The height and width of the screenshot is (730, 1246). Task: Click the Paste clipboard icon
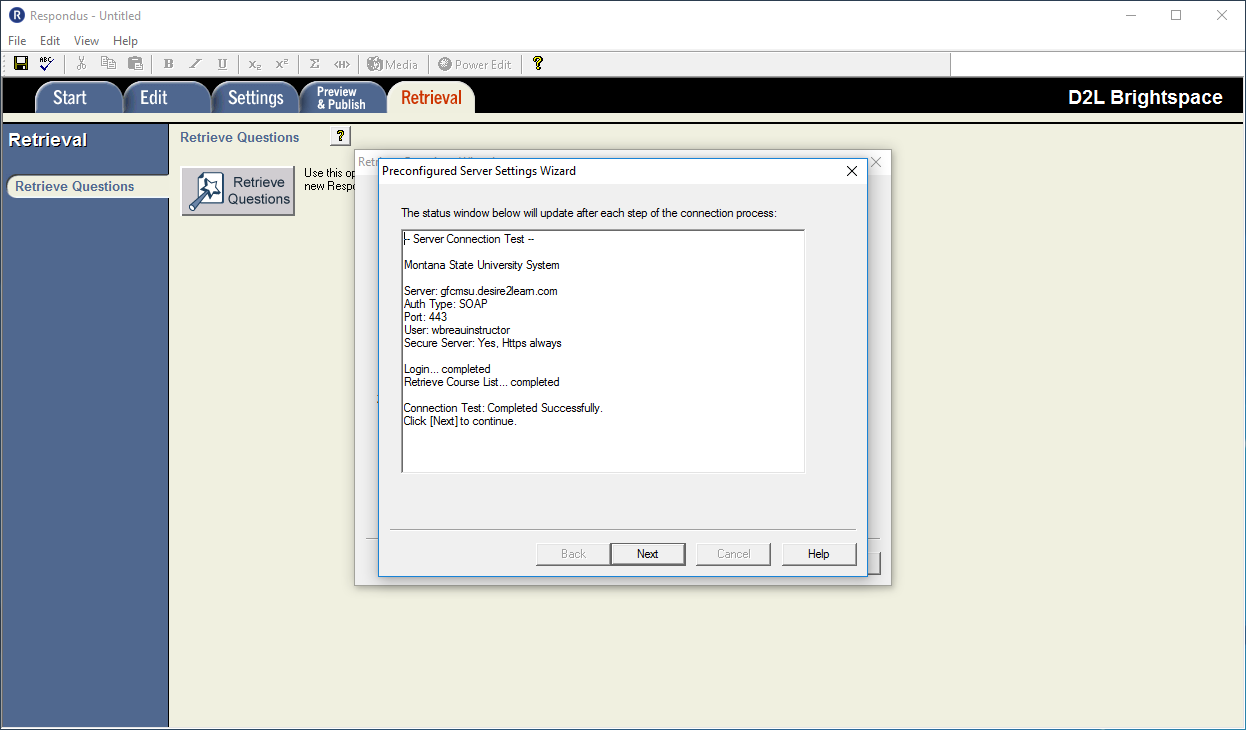pos(135,64)
